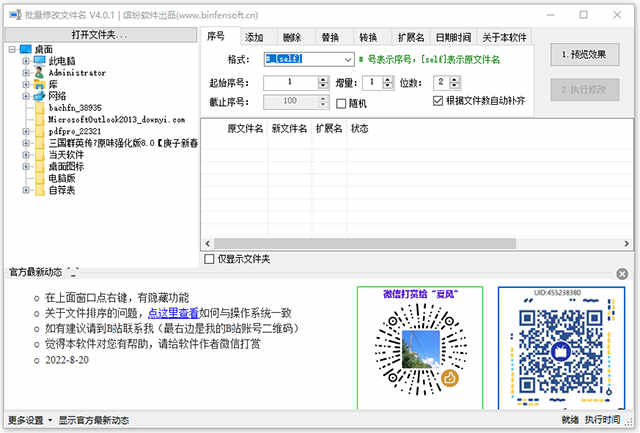The width and height of the screenshot is (640, 433).
Task: Click the Administrator user icon
Action: coord(40,73)
